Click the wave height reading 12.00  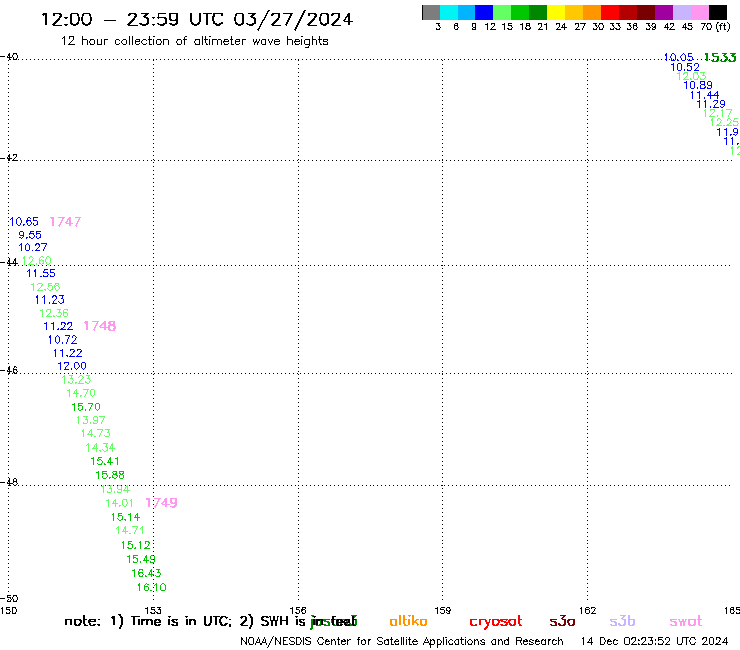point(72,366)
